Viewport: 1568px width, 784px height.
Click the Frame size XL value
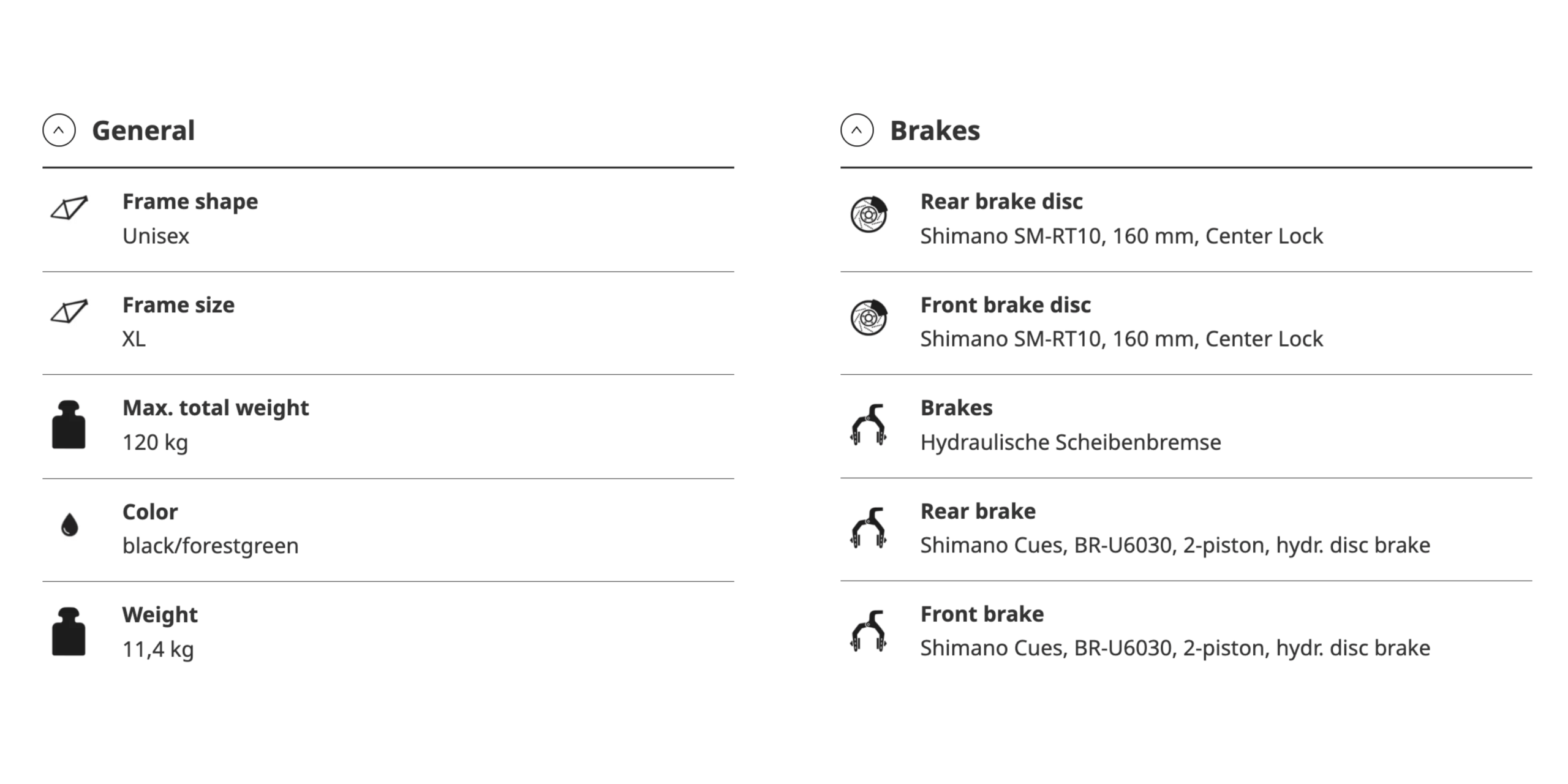point(134,339)
